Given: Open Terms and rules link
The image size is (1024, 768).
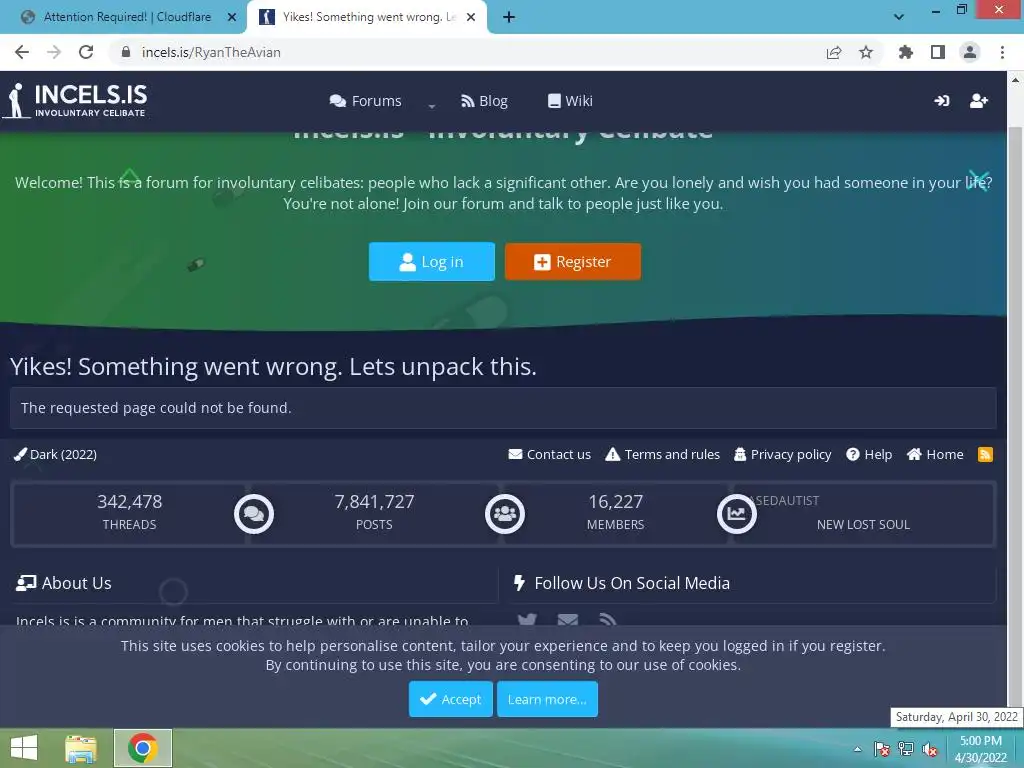Looking at the screenshot, I should click(x=662, y=455).
